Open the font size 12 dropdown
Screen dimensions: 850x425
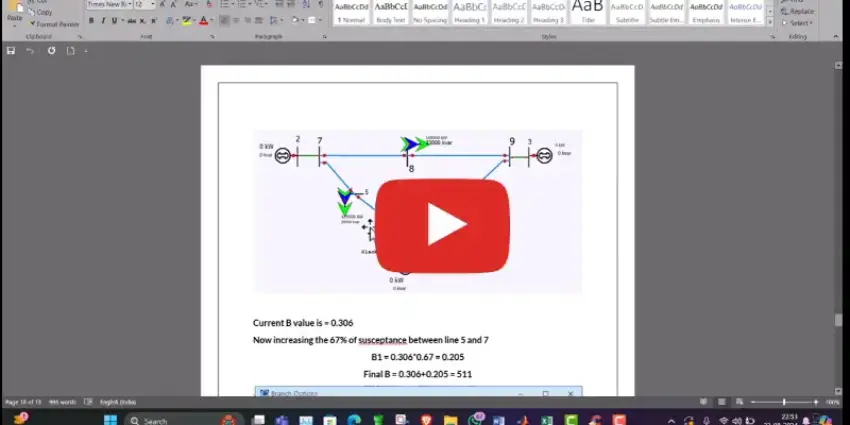[153, 4]
